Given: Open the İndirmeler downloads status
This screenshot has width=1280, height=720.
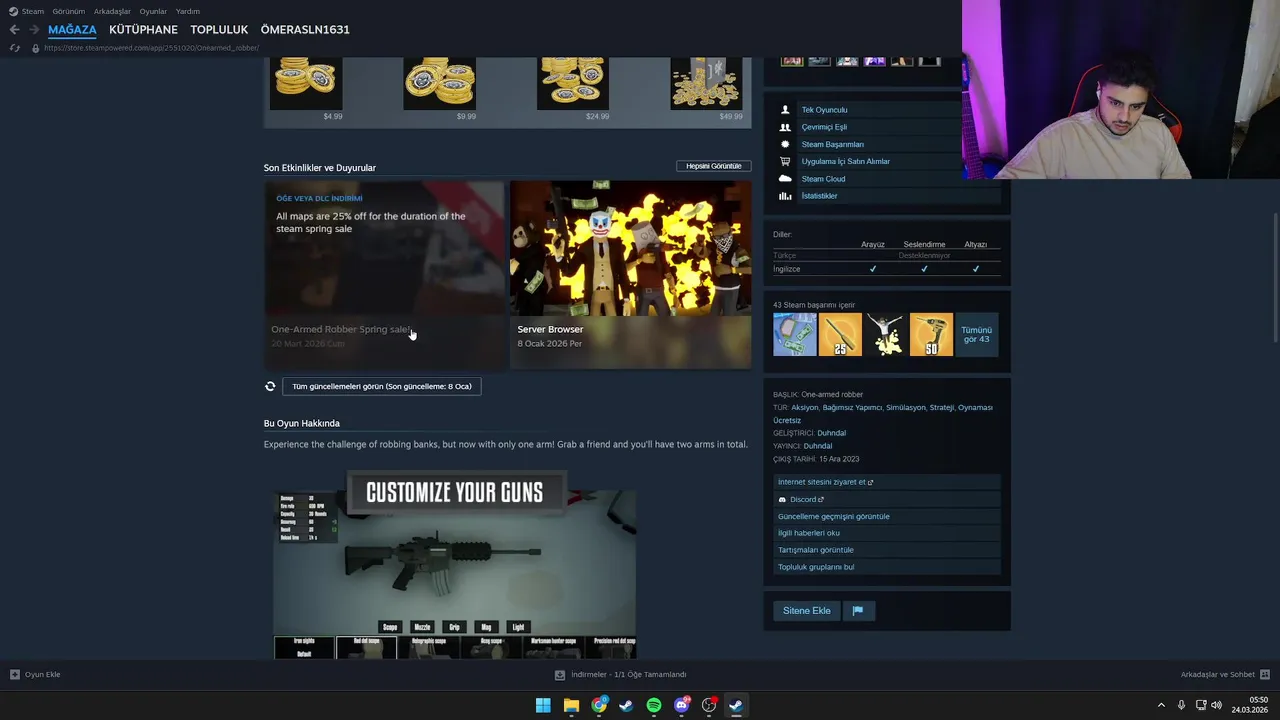Looking at the screenshot, I should [x=620, y=675].
